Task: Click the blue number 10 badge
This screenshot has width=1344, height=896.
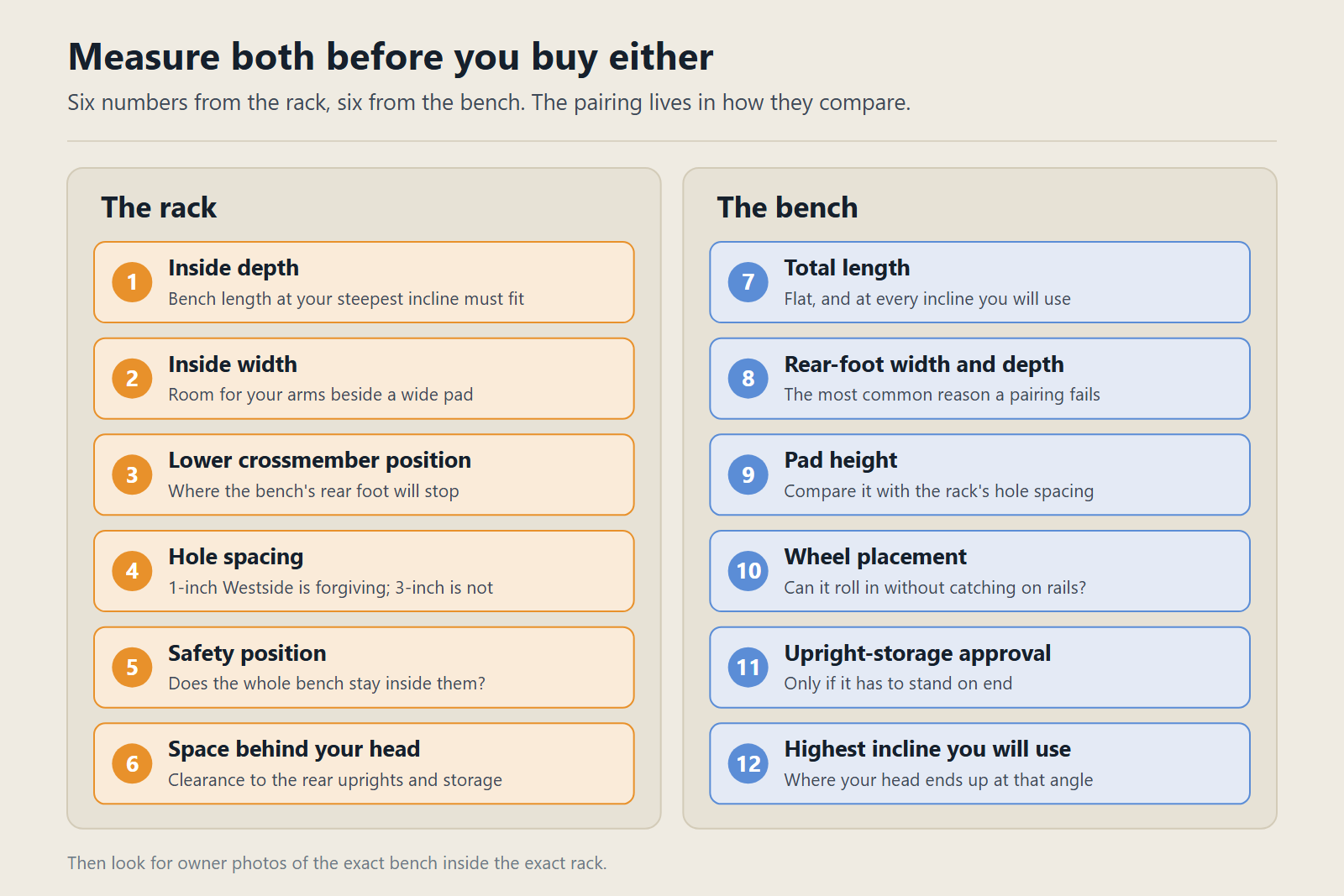Action: click(748, 571)
